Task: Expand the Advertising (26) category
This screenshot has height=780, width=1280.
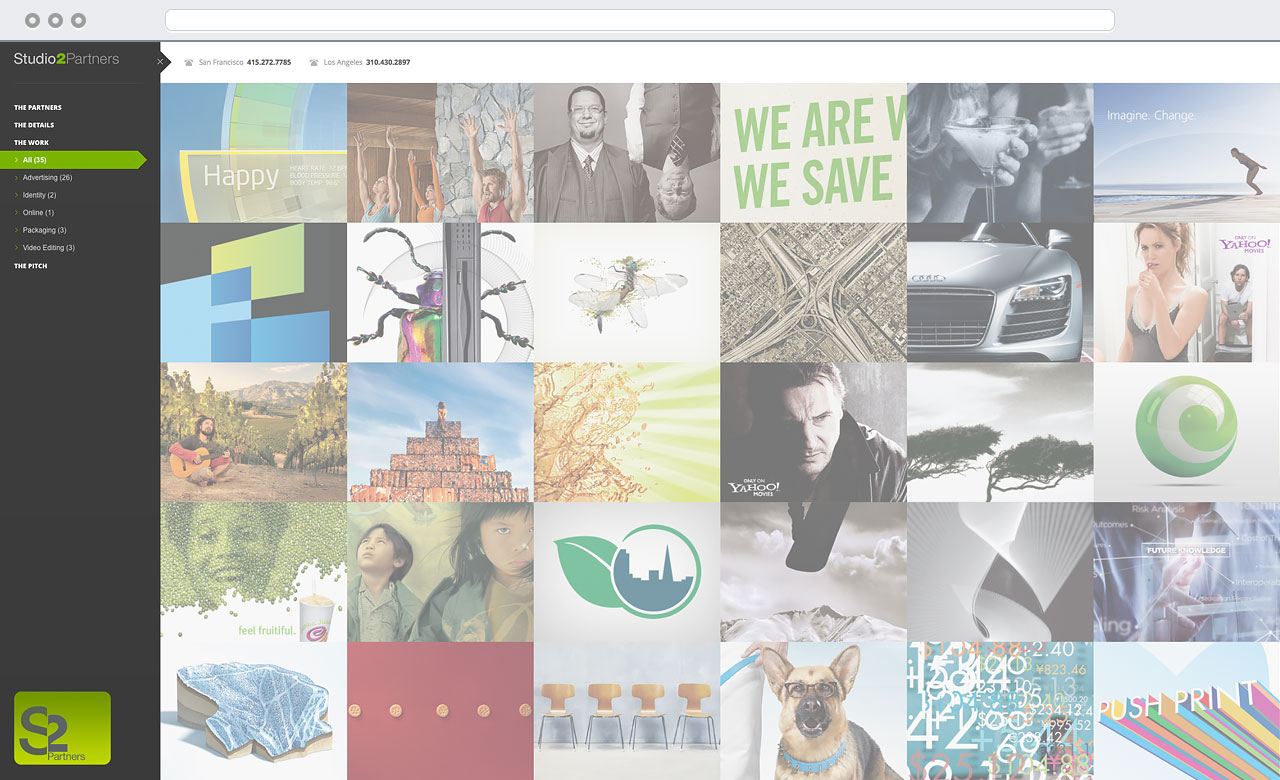Action: click(x=47, y=178)
